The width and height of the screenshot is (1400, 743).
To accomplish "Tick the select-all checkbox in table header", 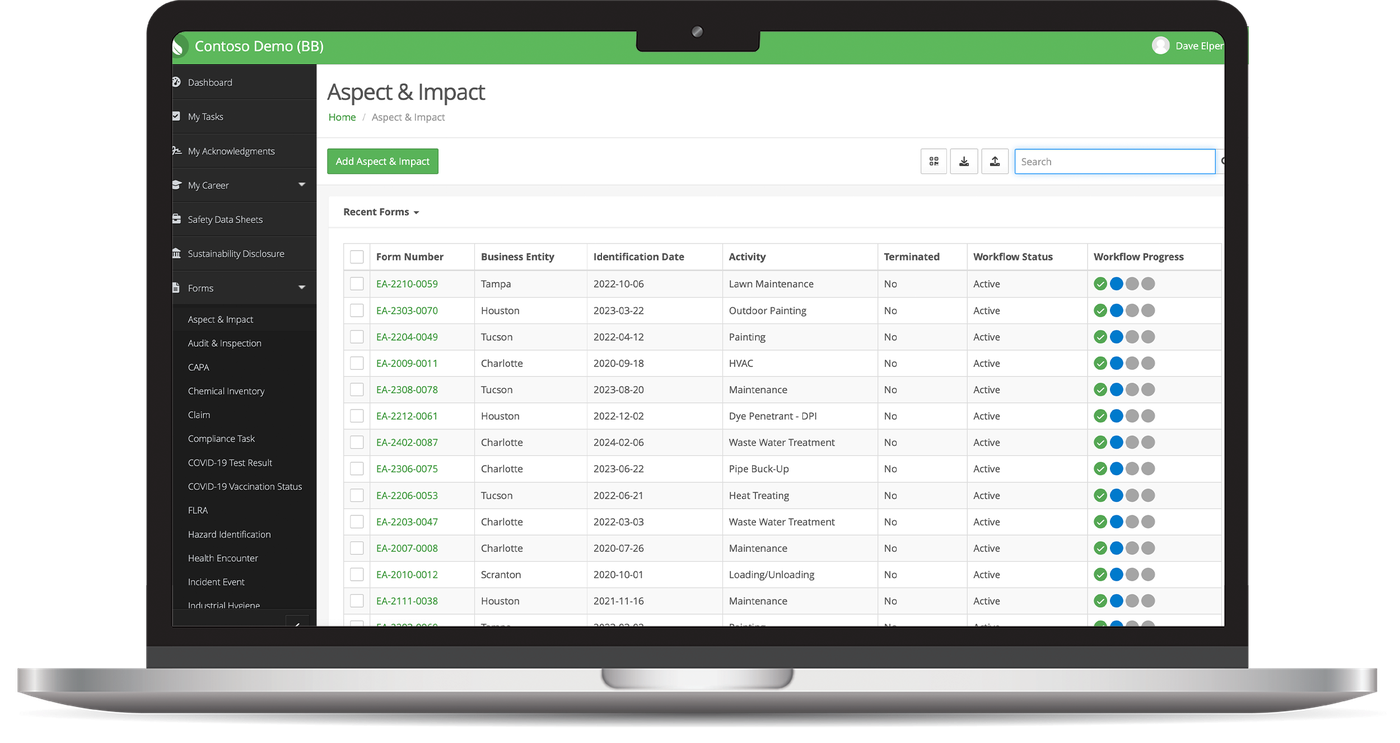I will point(357,257).
